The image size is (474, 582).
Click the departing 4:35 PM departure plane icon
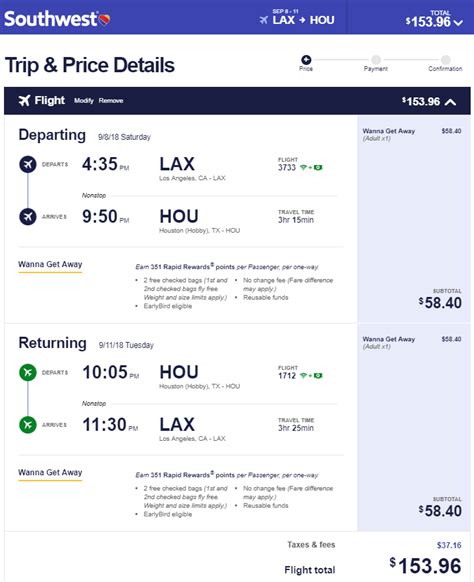pyautogui.click(x=28, y=164)
